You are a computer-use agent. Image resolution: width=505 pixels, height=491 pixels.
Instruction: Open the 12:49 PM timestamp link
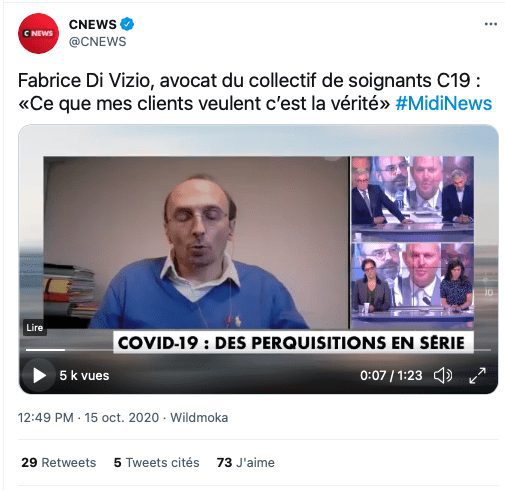(x=88, y=418)
